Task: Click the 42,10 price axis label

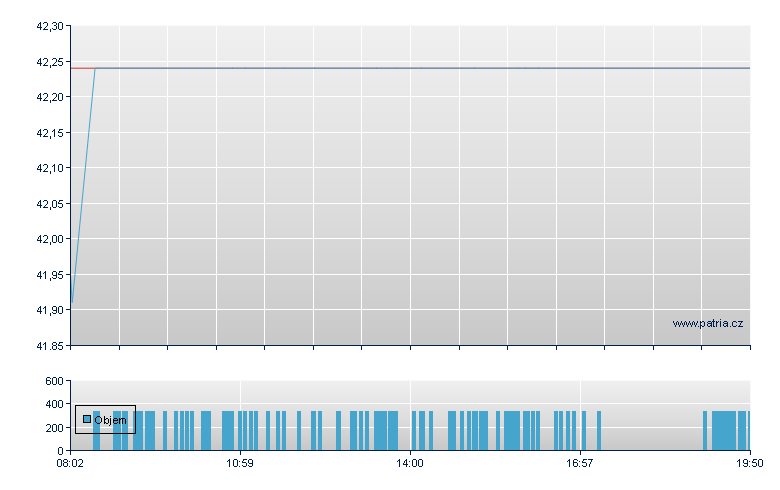Action: click(x=50, y=168)
